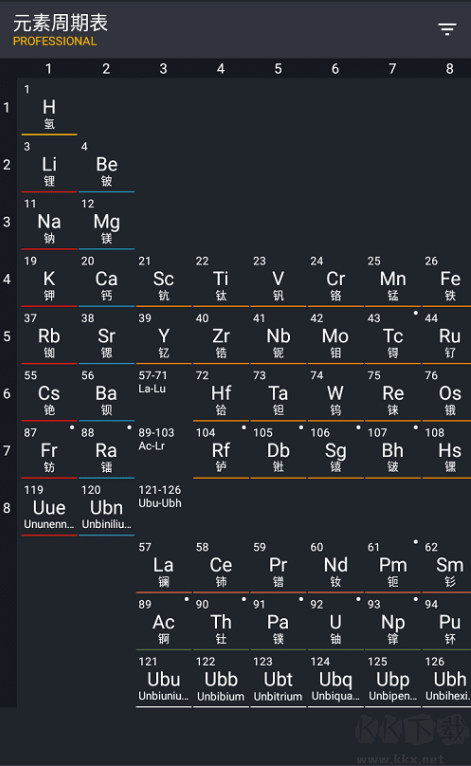Select the Tungsten (W) element tile

point(335,393)
